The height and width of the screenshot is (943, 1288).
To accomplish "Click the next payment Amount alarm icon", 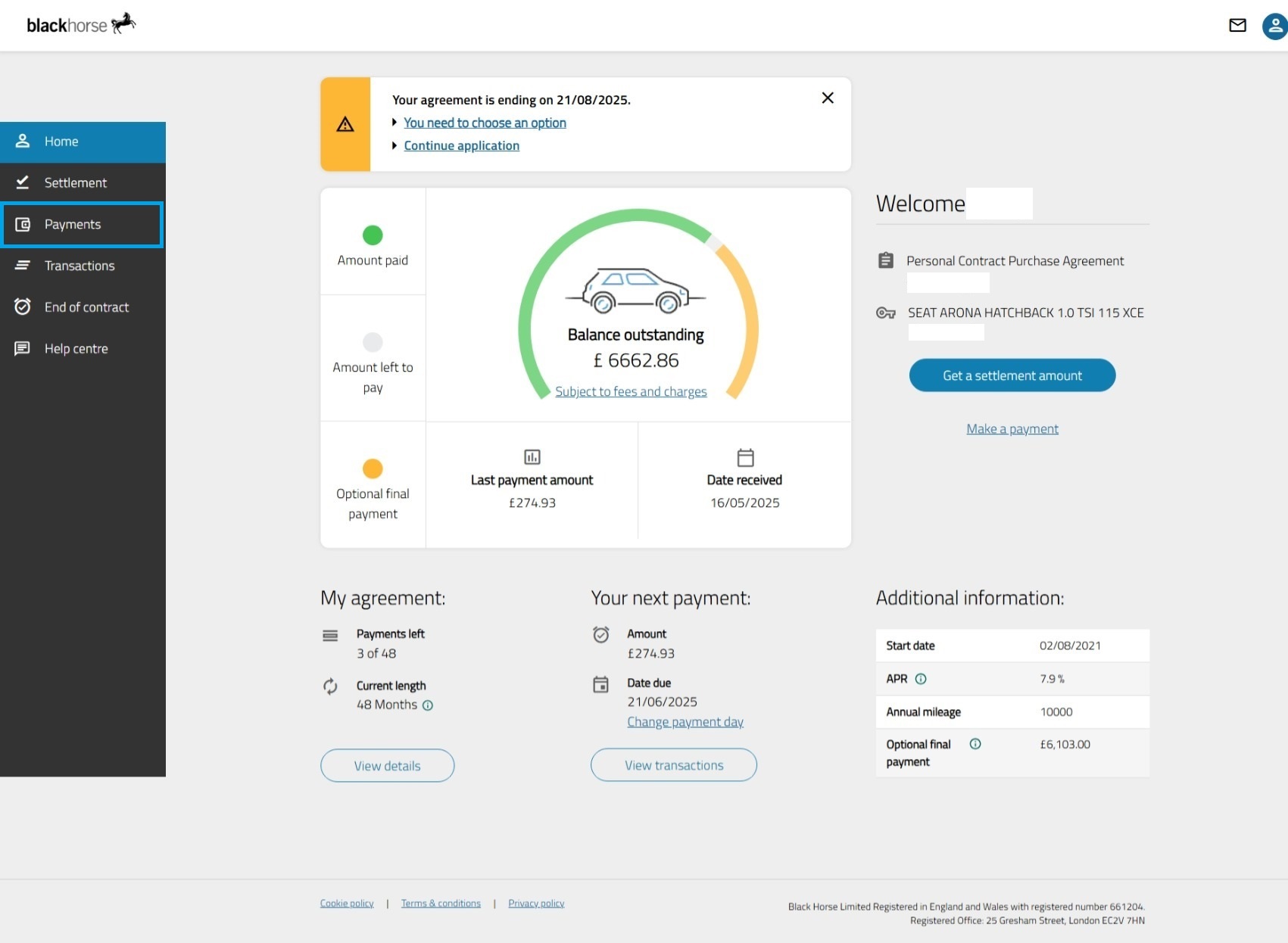I will coord(601,634).
